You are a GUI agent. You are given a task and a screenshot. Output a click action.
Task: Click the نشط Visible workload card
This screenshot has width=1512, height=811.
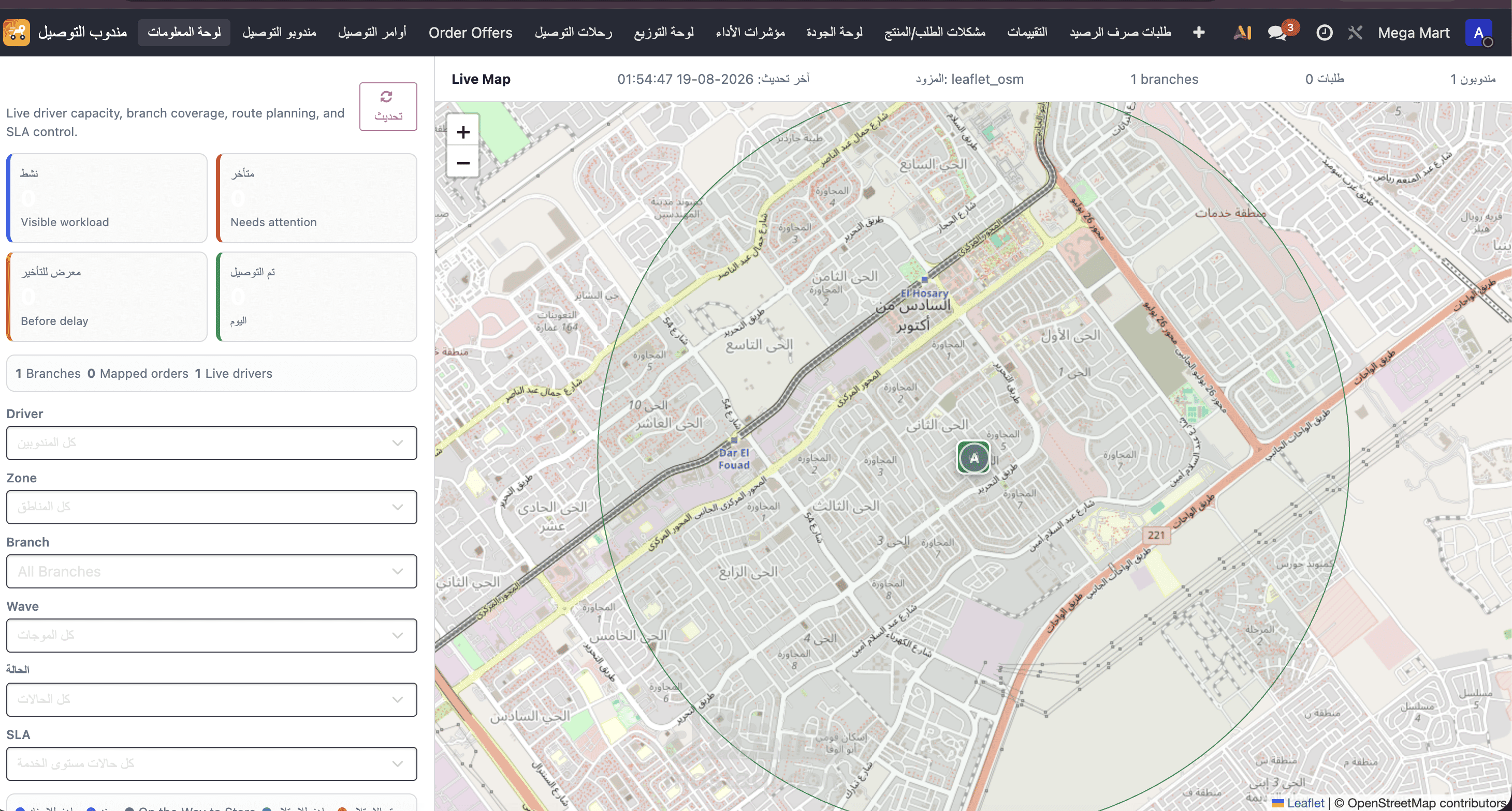pyautogui.click(x=107, y=198)
